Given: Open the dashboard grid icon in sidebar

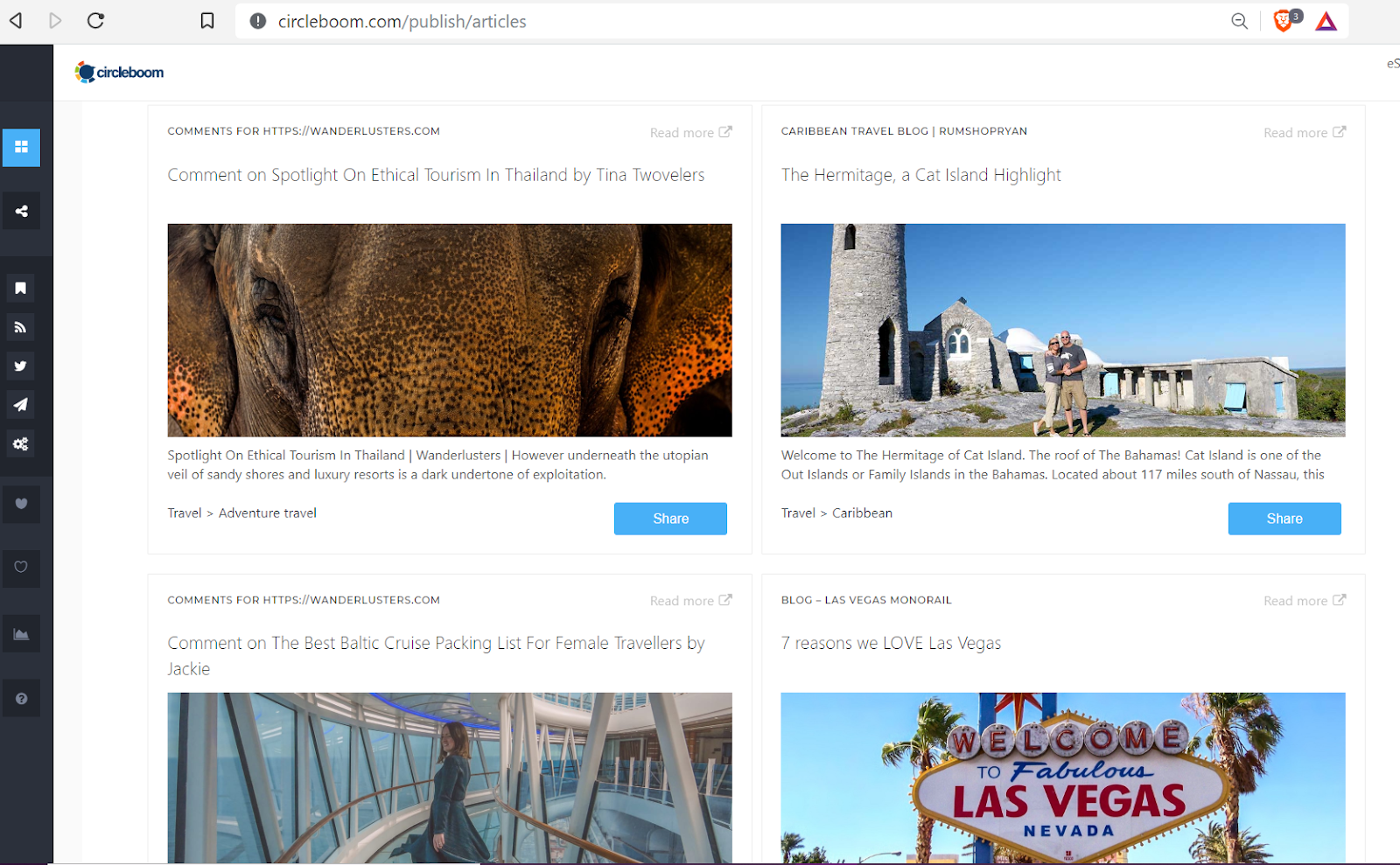Looking at the screenshot, I should tap(21, 147).
